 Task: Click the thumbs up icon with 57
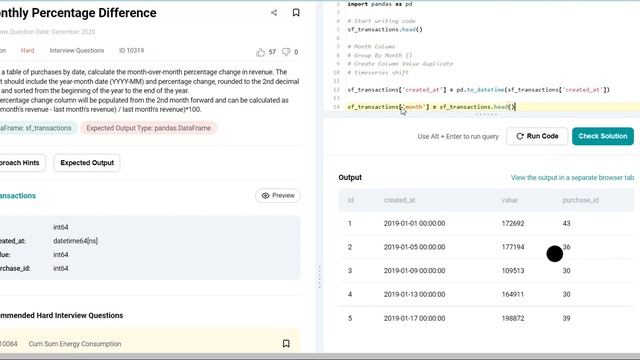[x=260, y=52]
